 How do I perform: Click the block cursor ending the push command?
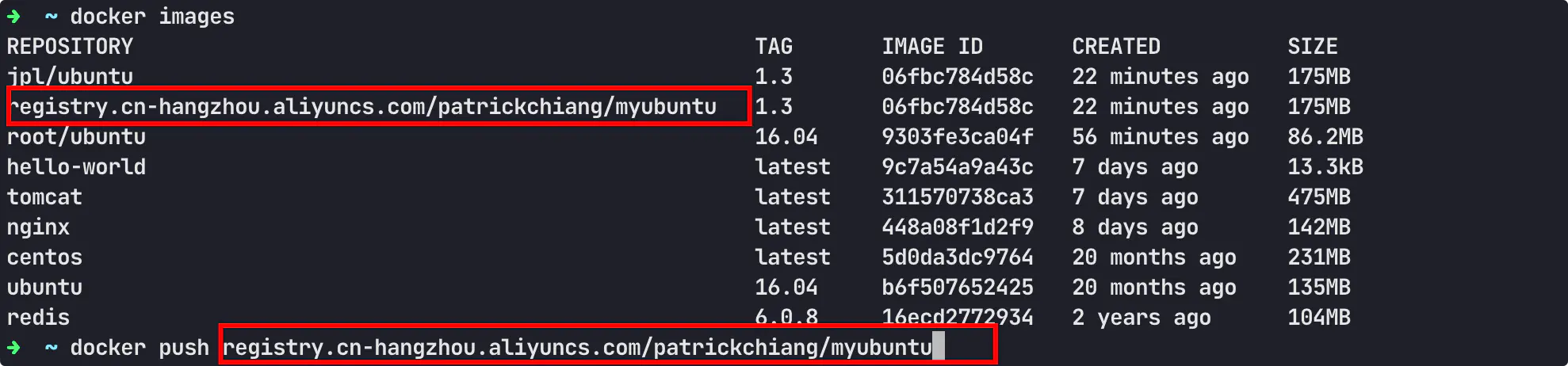coord(939,347)
